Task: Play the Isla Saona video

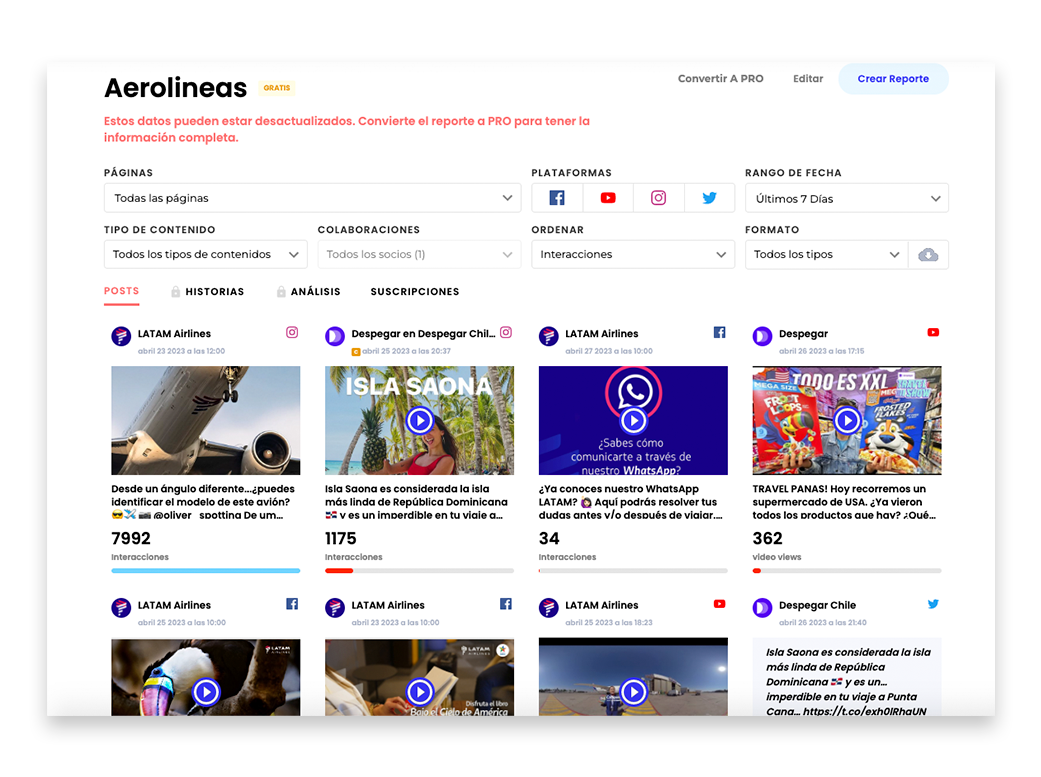Action: (420, 420)
